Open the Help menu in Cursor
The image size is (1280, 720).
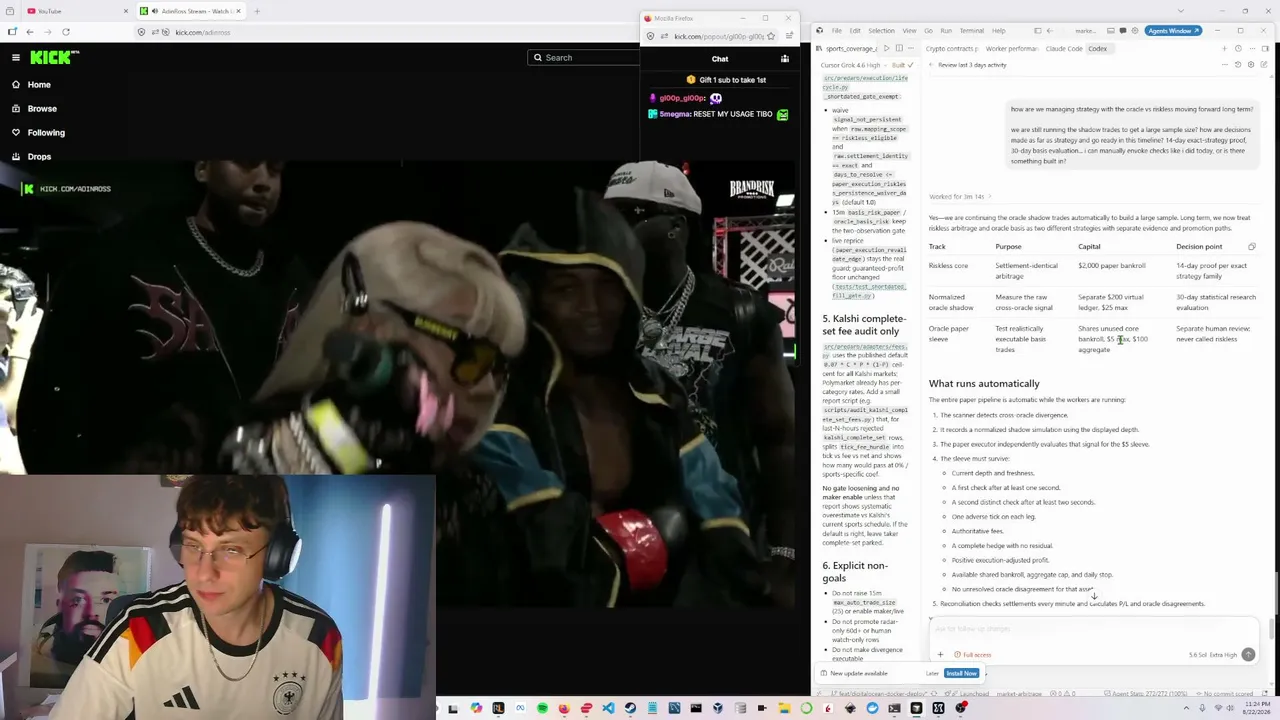point(998,31)
